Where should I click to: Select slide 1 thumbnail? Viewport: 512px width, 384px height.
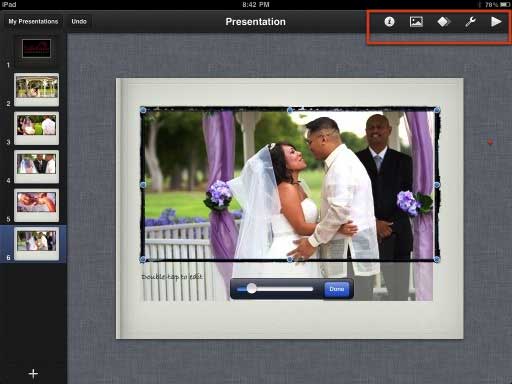pos(36,48)
